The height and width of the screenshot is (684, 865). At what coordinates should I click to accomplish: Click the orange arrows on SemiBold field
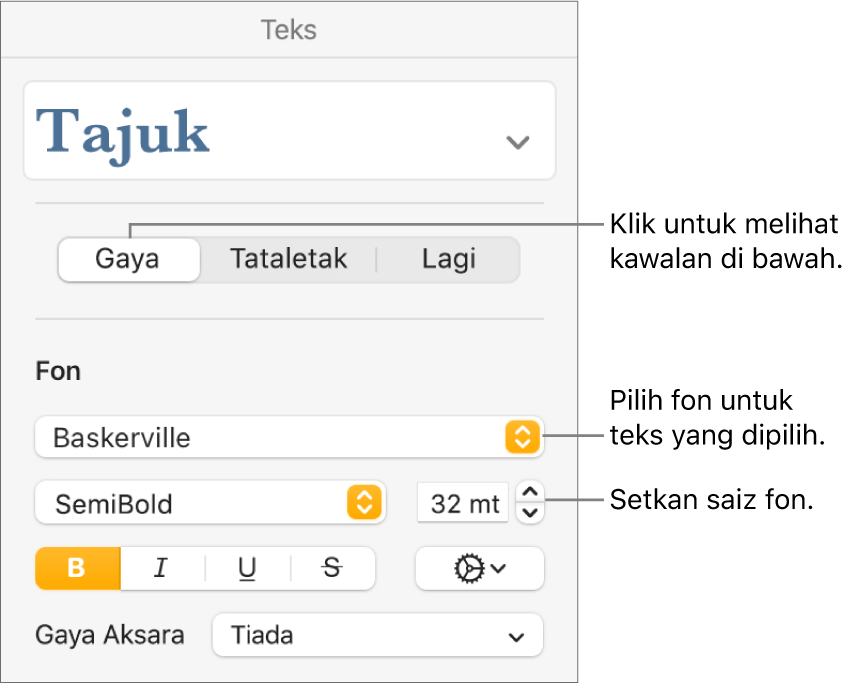tap(364, 503)
